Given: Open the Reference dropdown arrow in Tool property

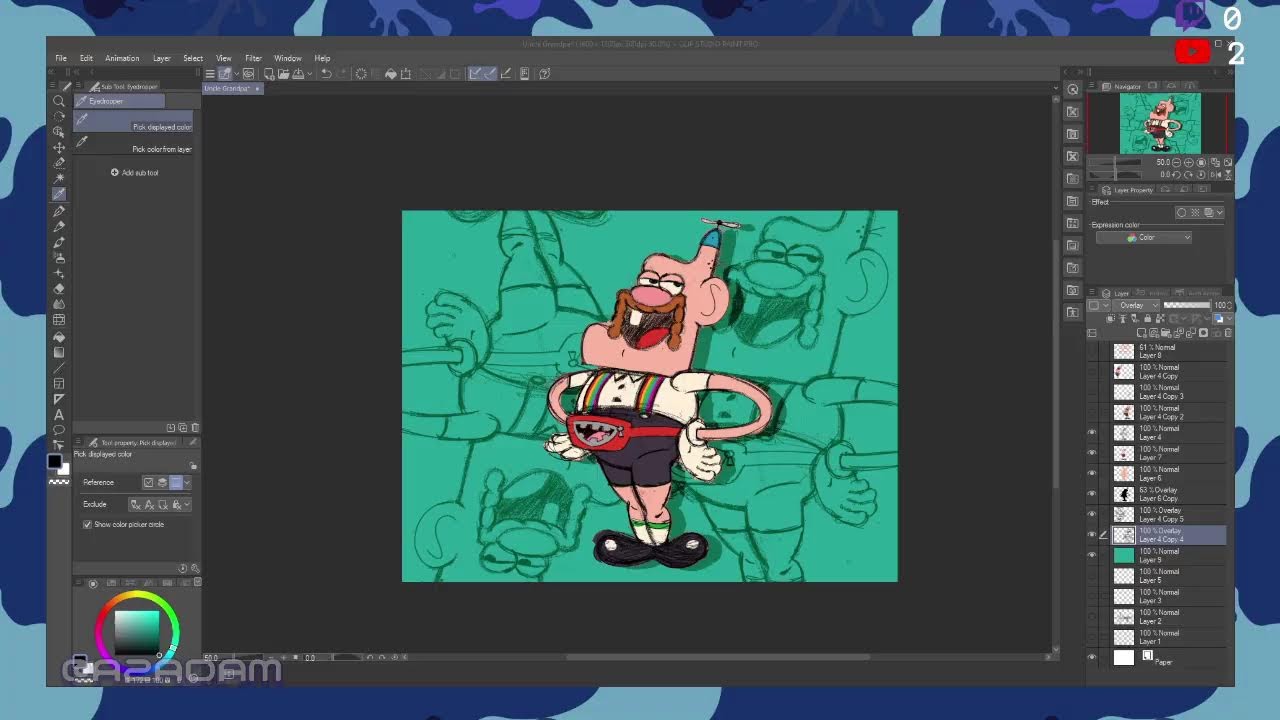Looking at the screenshot, I should 187,482.
